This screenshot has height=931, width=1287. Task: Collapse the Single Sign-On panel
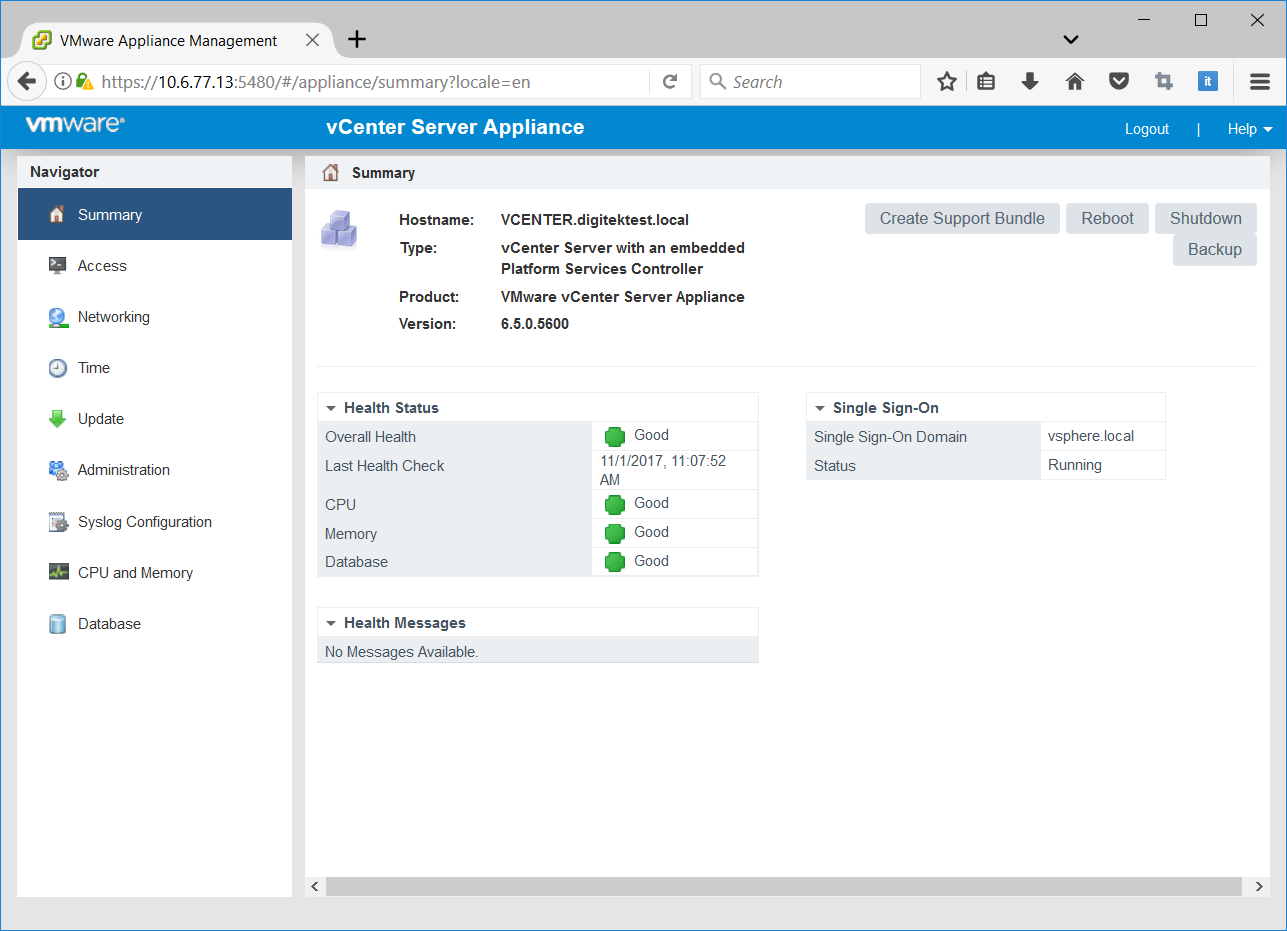(819, 408)
